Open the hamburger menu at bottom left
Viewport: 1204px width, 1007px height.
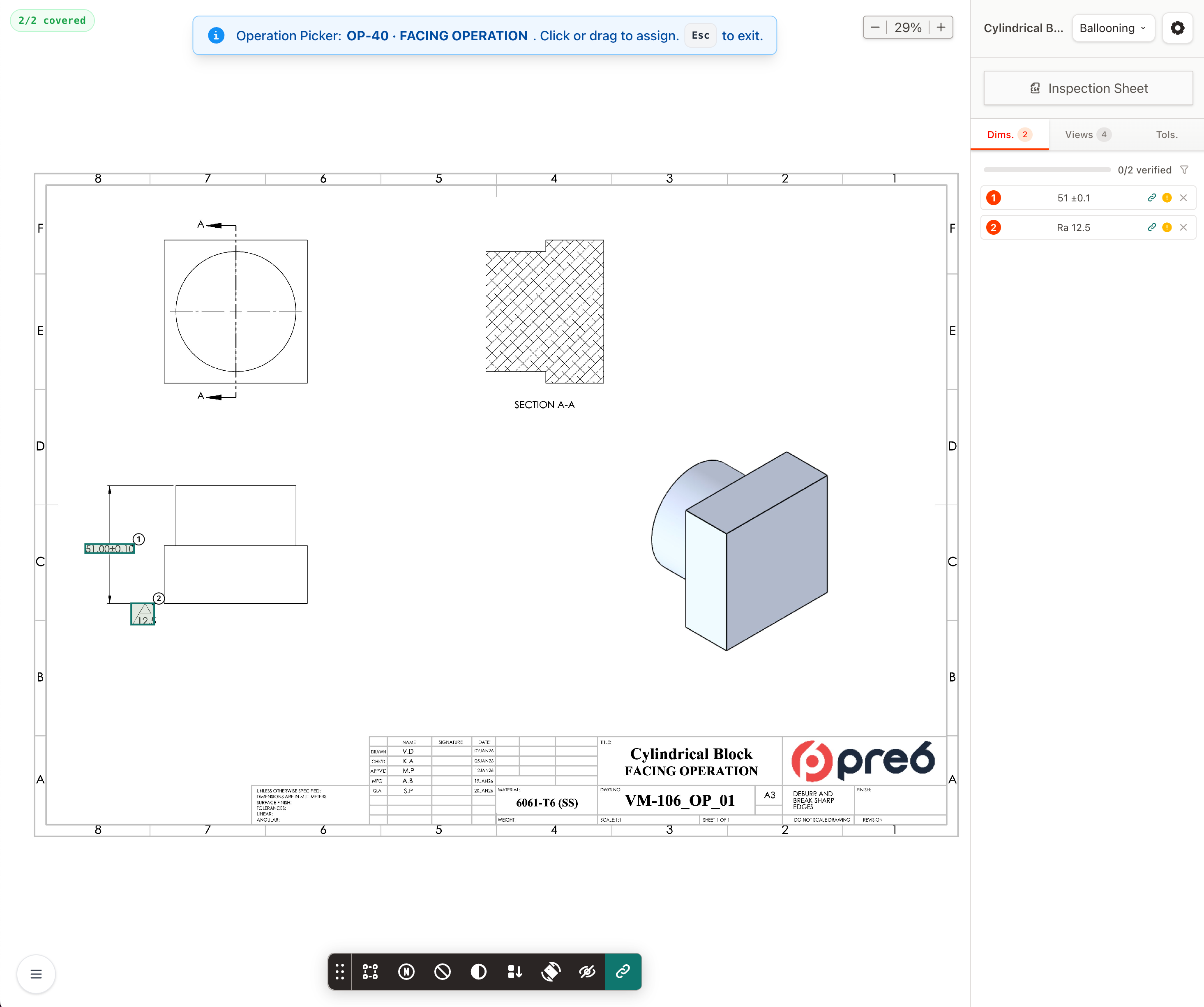pos(36,974)
